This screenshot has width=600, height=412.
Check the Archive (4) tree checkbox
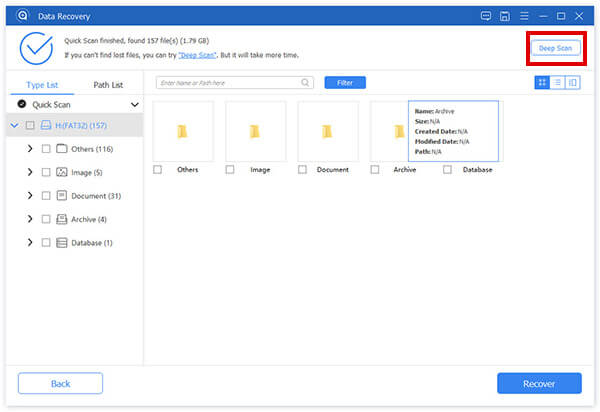tap(46, 219)
